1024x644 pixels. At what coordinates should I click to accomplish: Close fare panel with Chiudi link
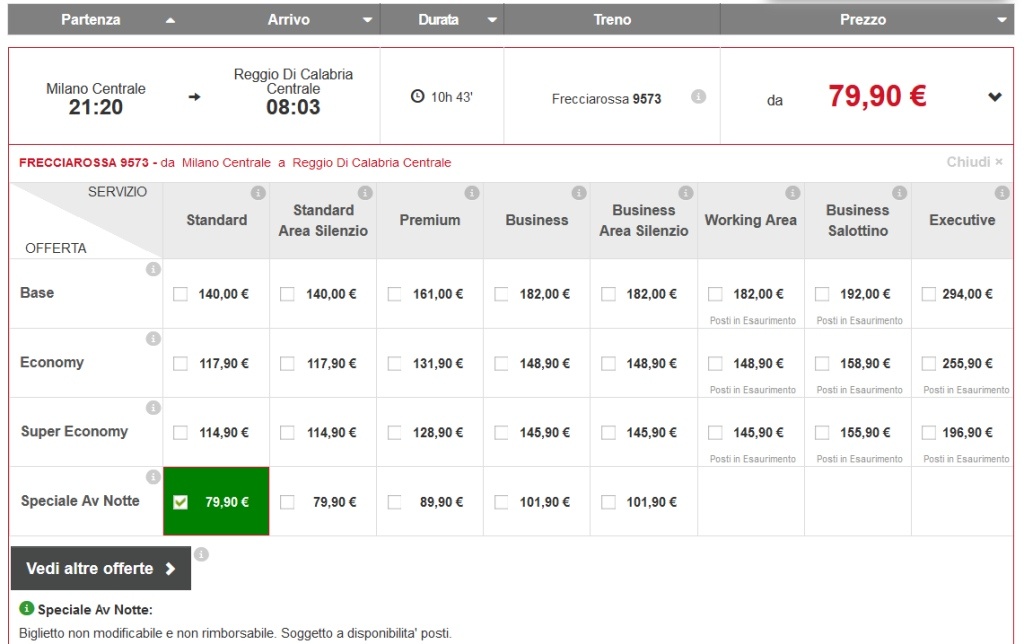[x=974, y=162]
